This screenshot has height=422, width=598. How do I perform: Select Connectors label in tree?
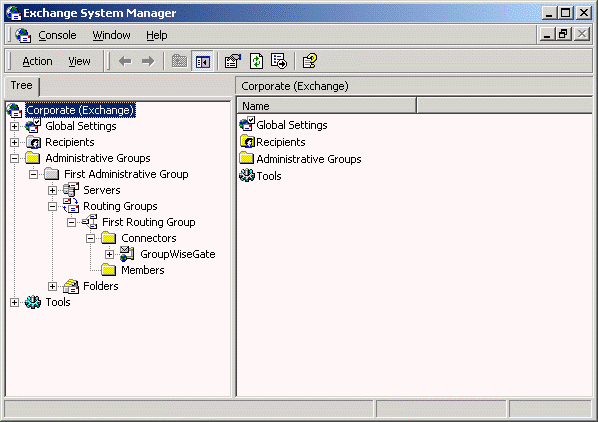click(149, 238)
